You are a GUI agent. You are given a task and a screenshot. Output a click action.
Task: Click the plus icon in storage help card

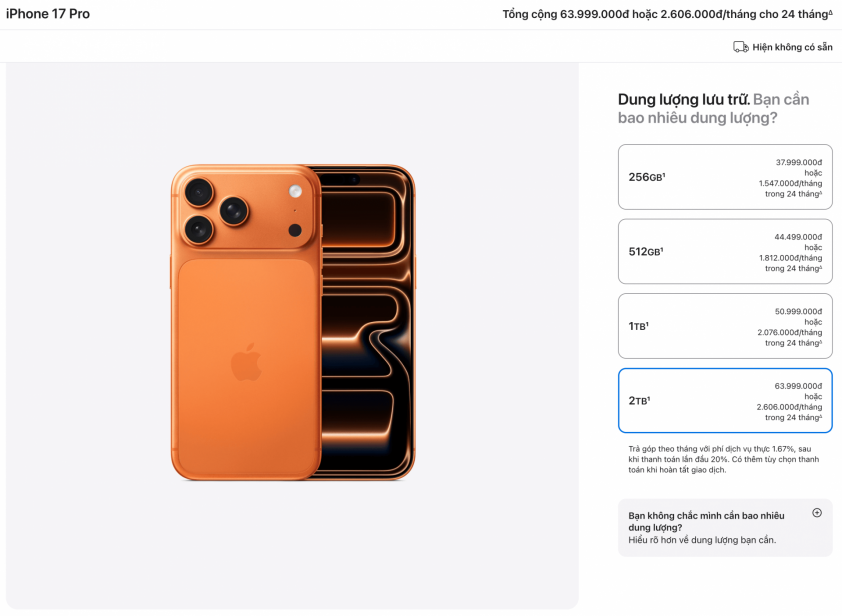pyautogui.click(x=816, y=513)
